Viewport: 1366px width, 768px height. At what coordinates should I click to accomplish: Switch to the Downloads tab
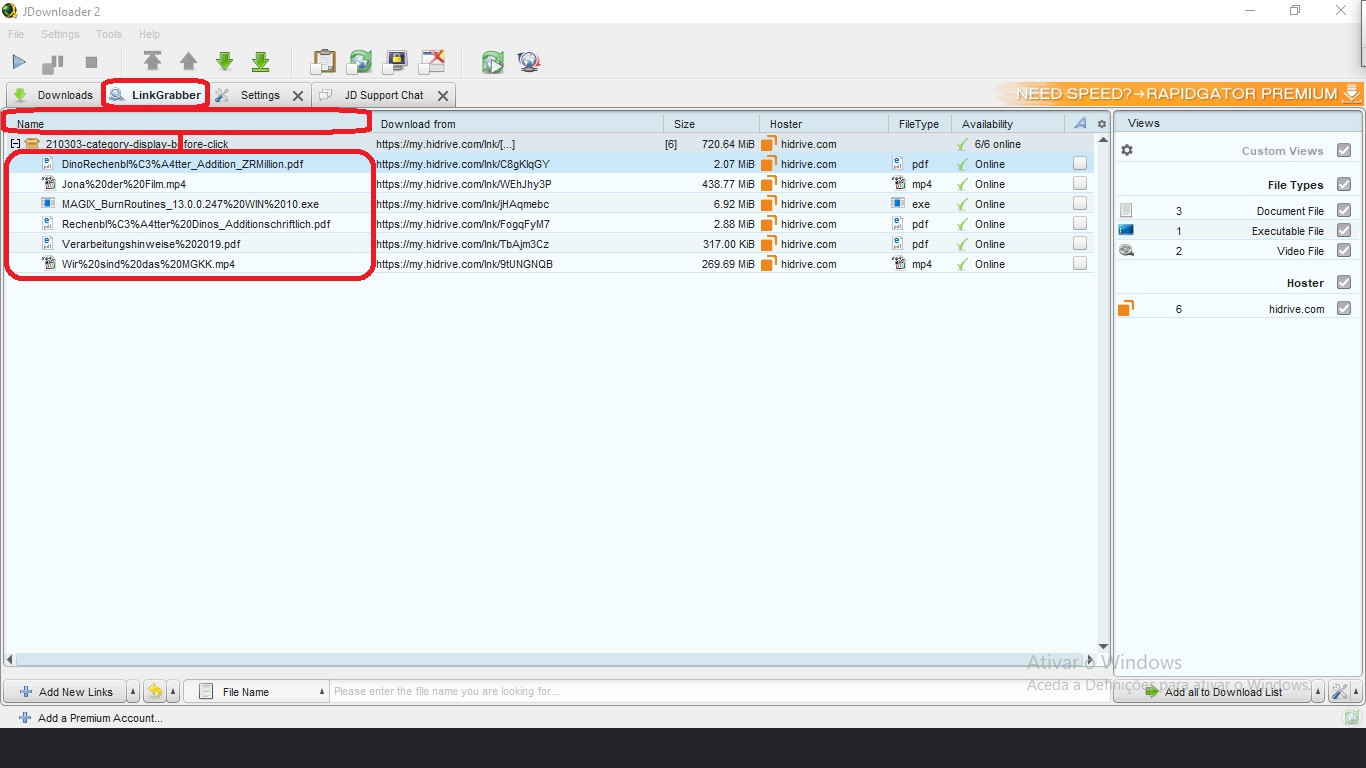click(53, 95)
